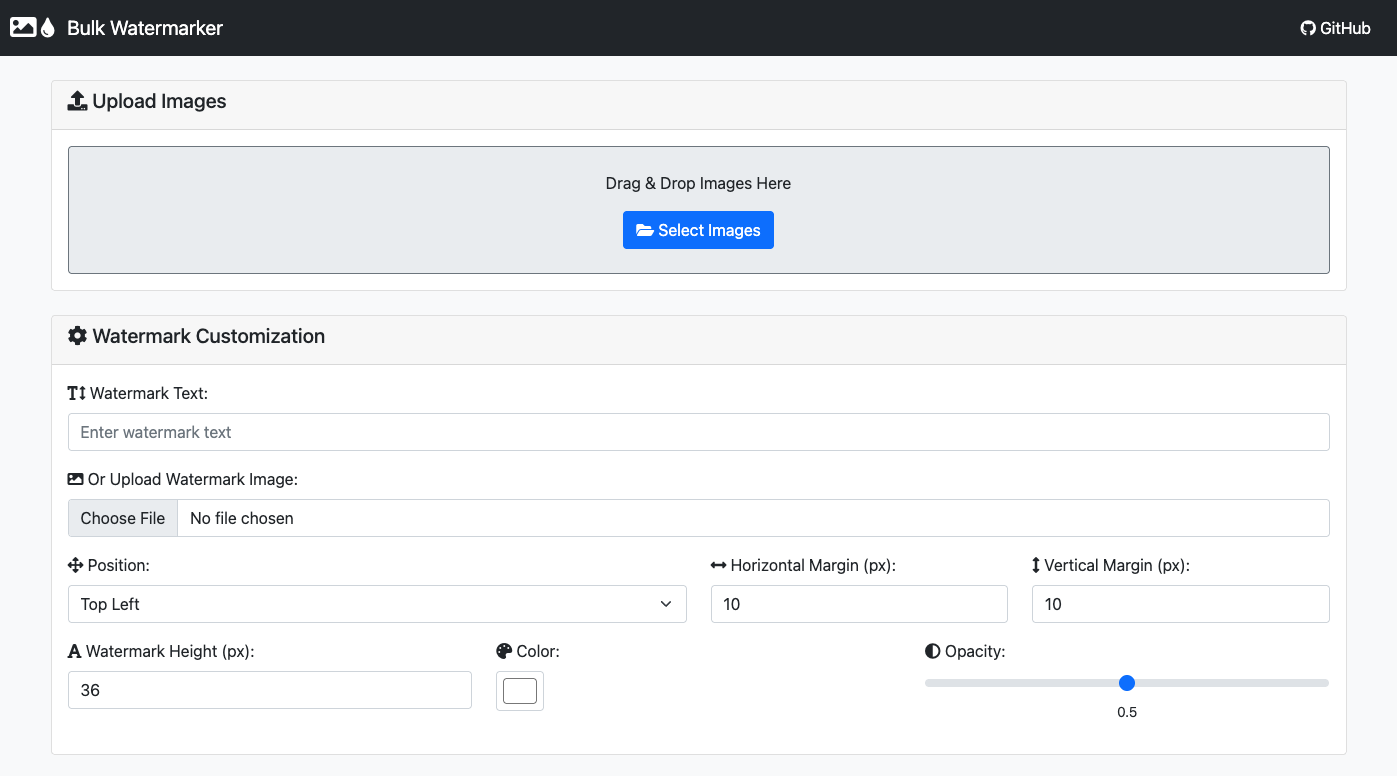This screenshot has height=776, width=1397.
Task: Click the upload icon beside Upload Images
Action: coord(77,101)
